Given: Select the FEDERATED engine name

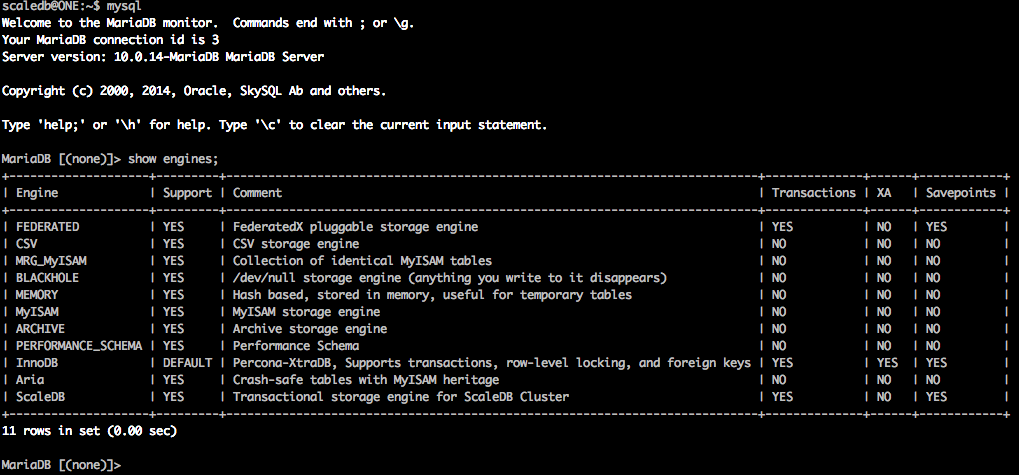Looking at the screenshot, I should [x=48, y=227].
